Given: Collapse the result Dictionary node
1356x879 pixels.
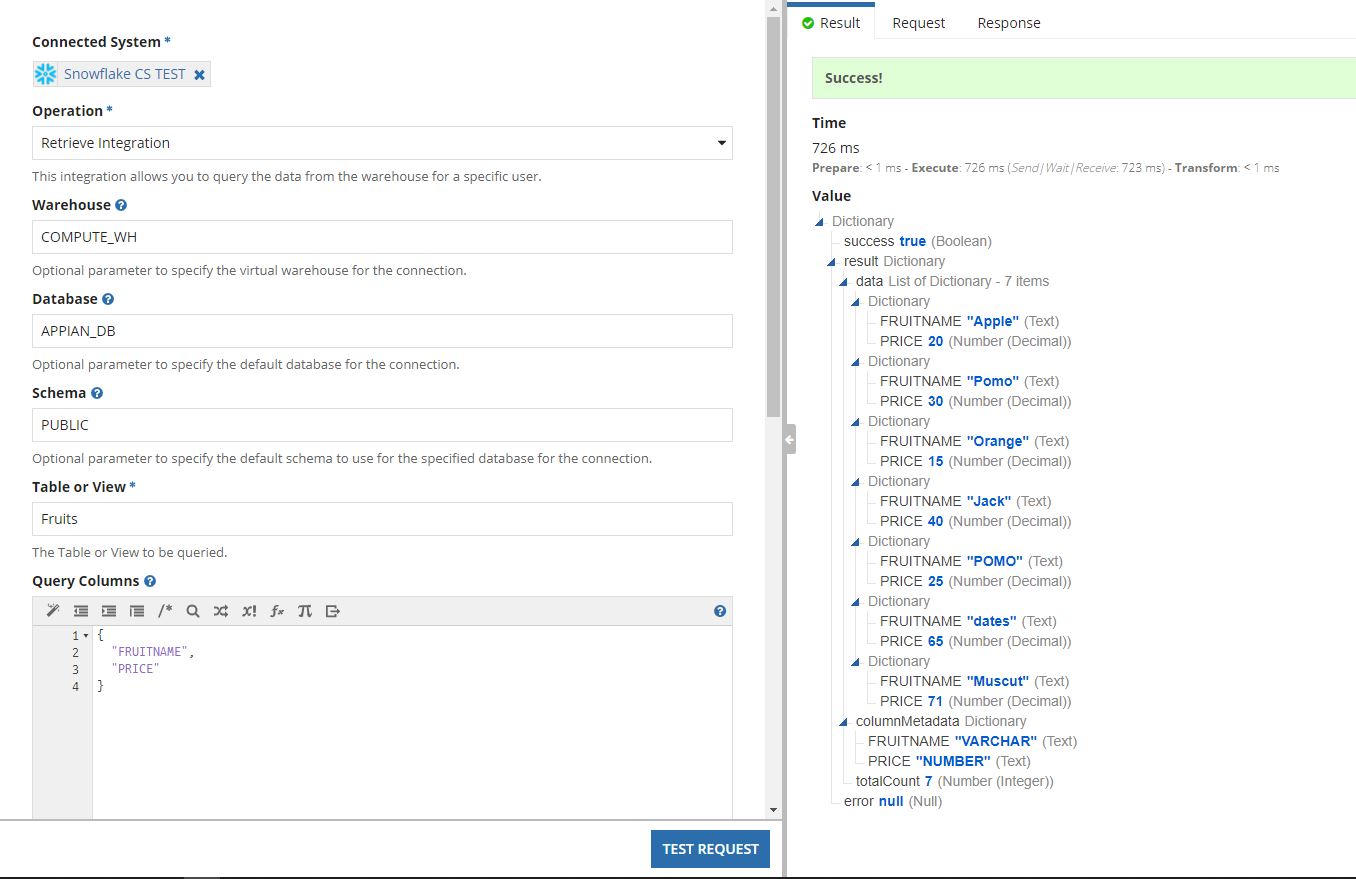Looking at the screenshot, I should [832, 261].
